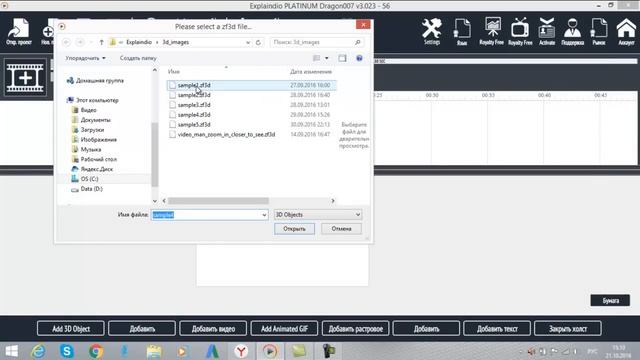Click the Add Animated GIF button
The image size is (640, 360).
click(x=284, y=329)
